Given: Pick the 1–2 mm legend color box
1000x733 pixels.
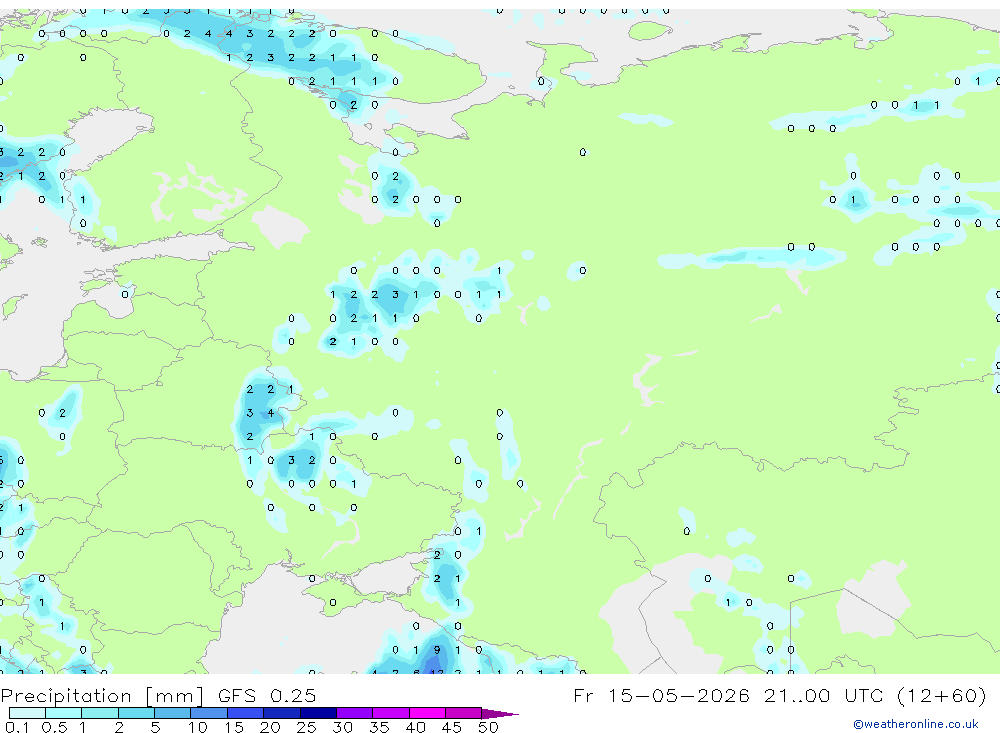Looking at the screenshot, I should [x=100, y=713].
